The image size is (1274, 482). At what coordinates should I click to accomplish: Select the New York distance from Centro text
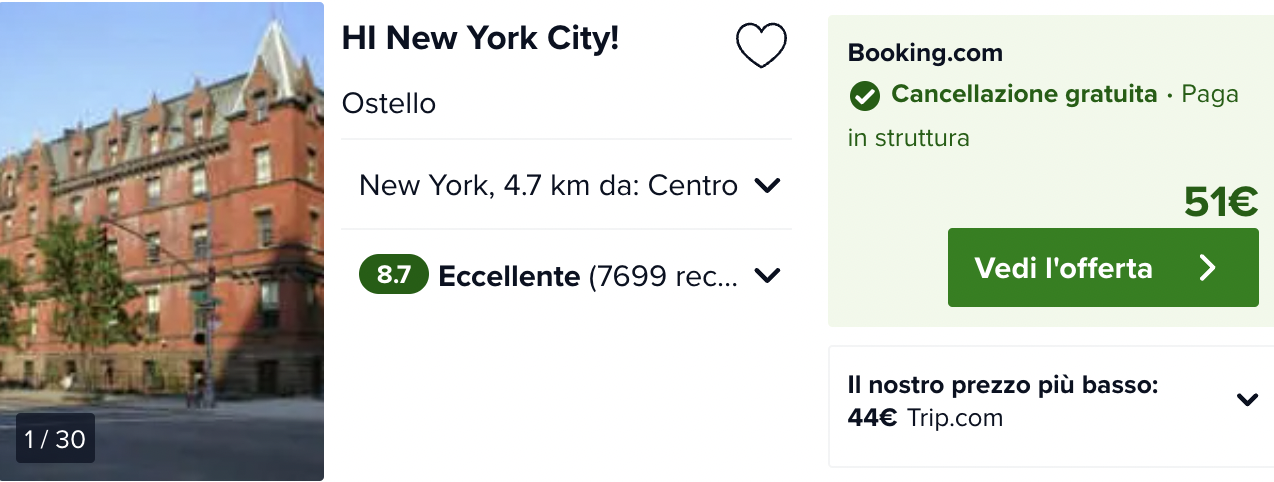pos(548,185)
